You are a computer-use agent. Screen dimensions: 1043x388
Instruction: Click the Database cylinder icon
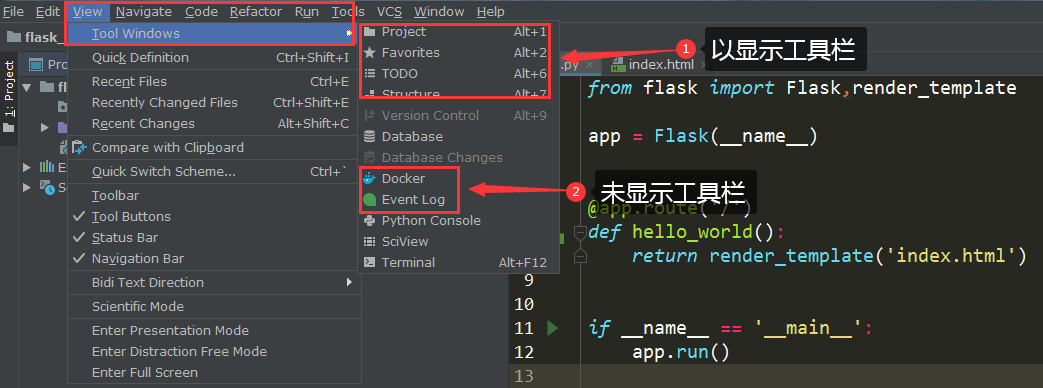369,136
